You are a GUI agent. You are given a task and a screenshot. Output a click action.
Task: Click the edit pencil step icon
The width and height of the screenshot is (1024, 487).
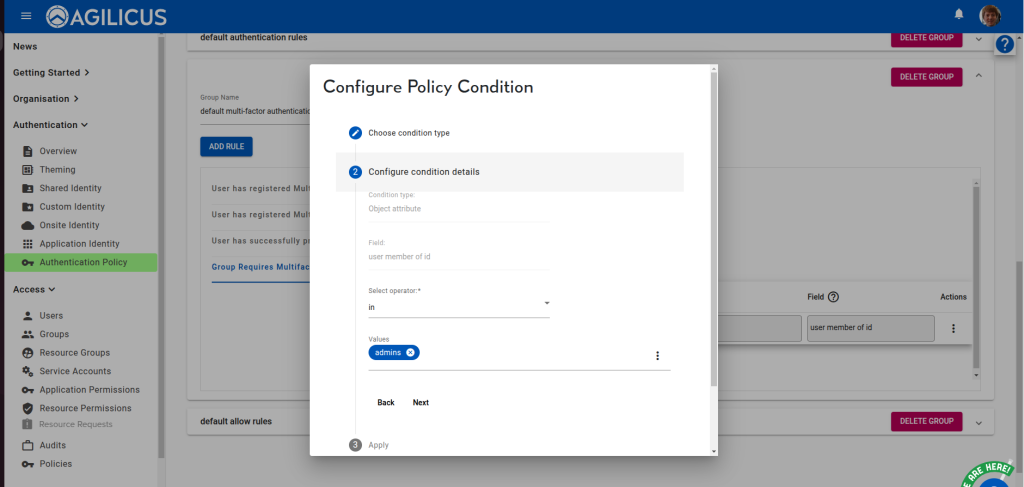355,133
